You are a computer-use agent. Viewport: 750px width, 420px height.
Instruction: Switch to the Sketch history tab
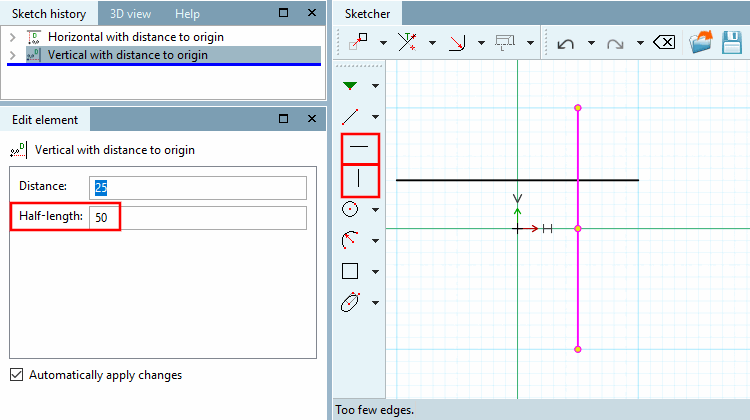pyautogui.click(x=49, y=14)
